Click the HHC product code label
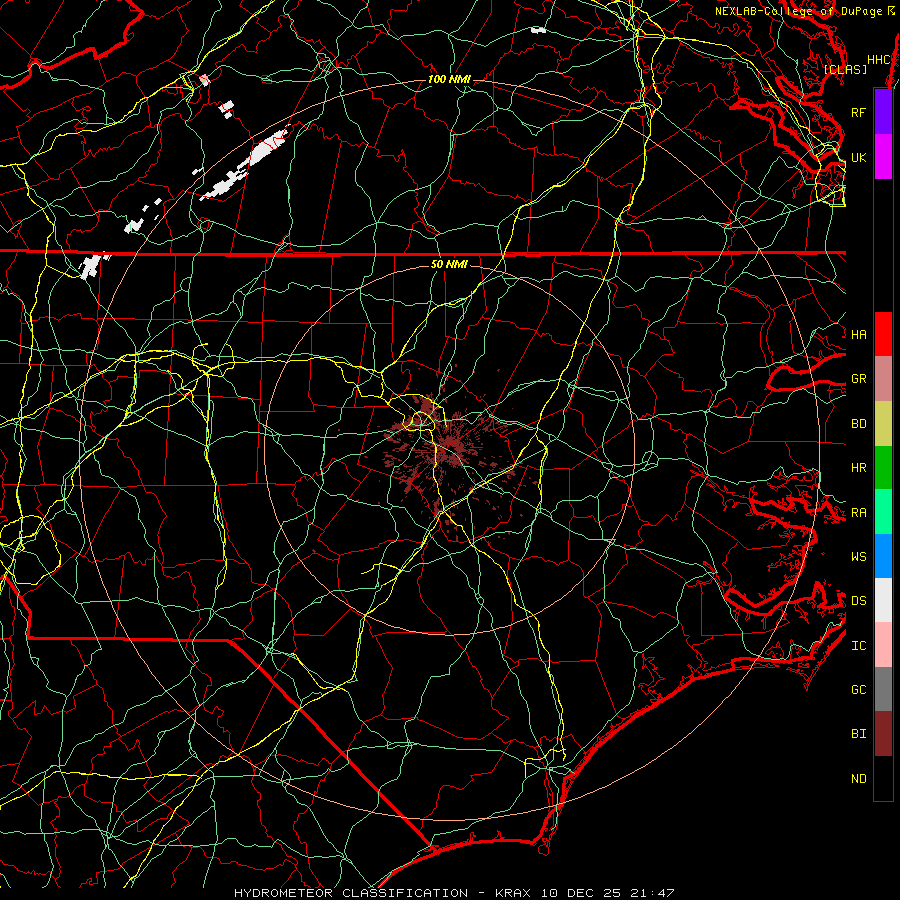This screenshot has height=900, width=900. [879, 60]
